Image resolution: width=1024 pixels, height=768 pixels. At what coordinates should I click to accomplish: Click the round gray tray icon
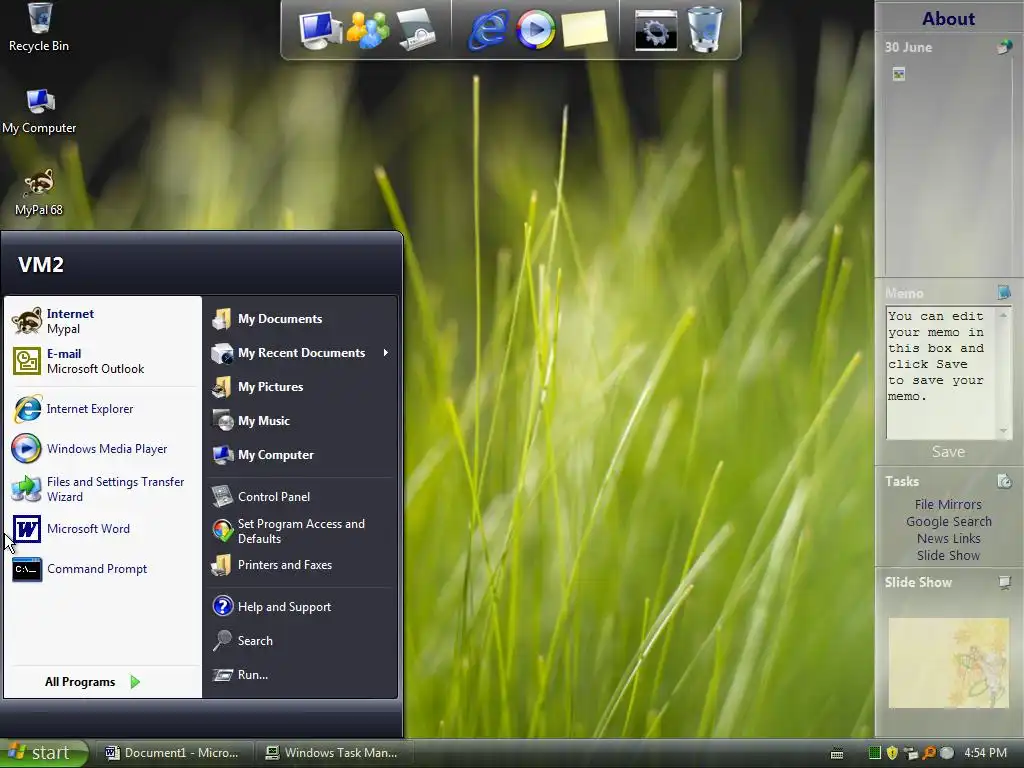[x=946, y=753]
